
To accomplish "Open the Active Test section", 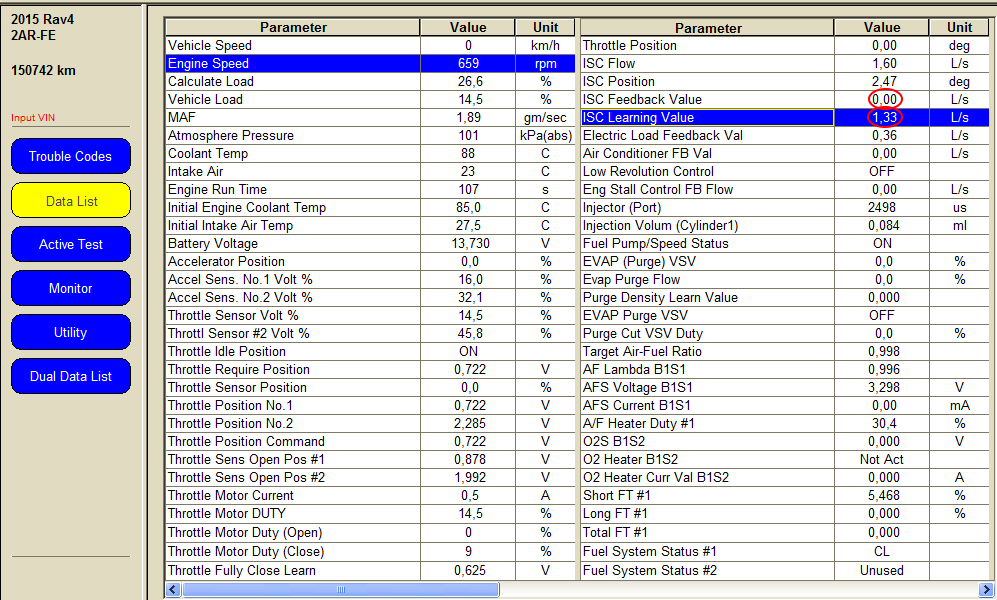I will tap(71, 244).
